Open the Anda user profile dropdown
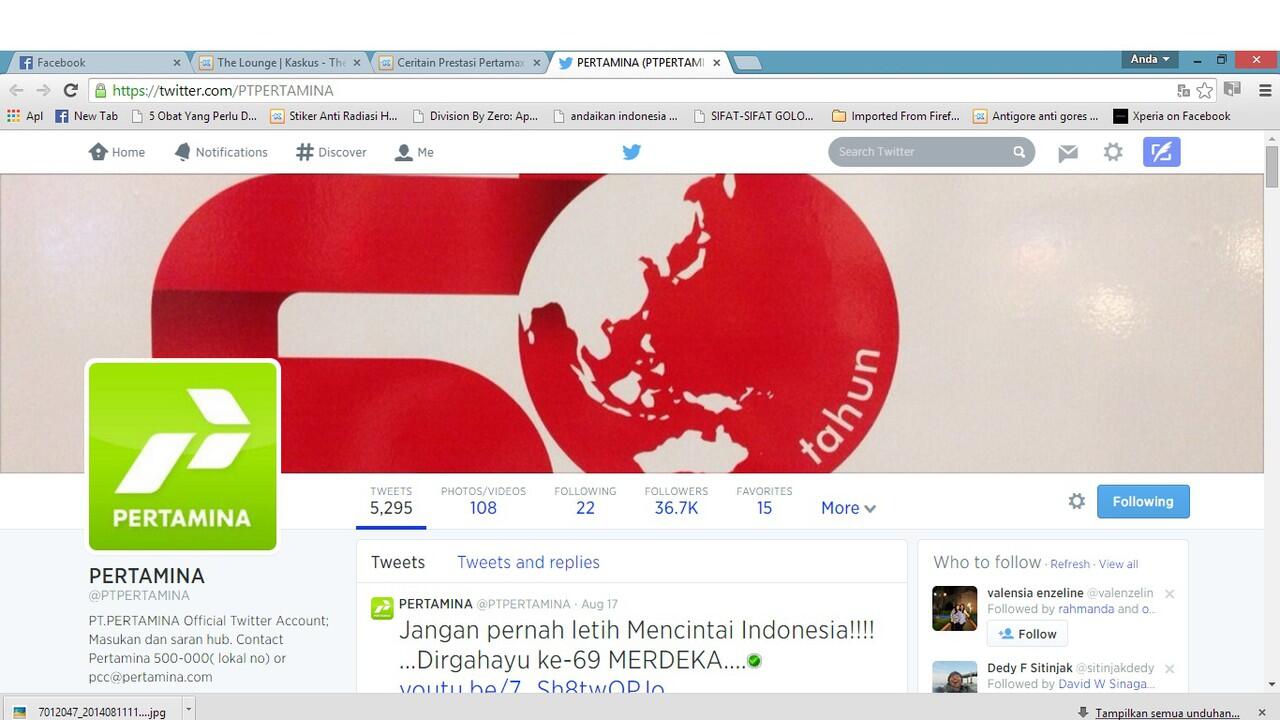Screen dimensions: 1280x720 (x=1150, y=59)
